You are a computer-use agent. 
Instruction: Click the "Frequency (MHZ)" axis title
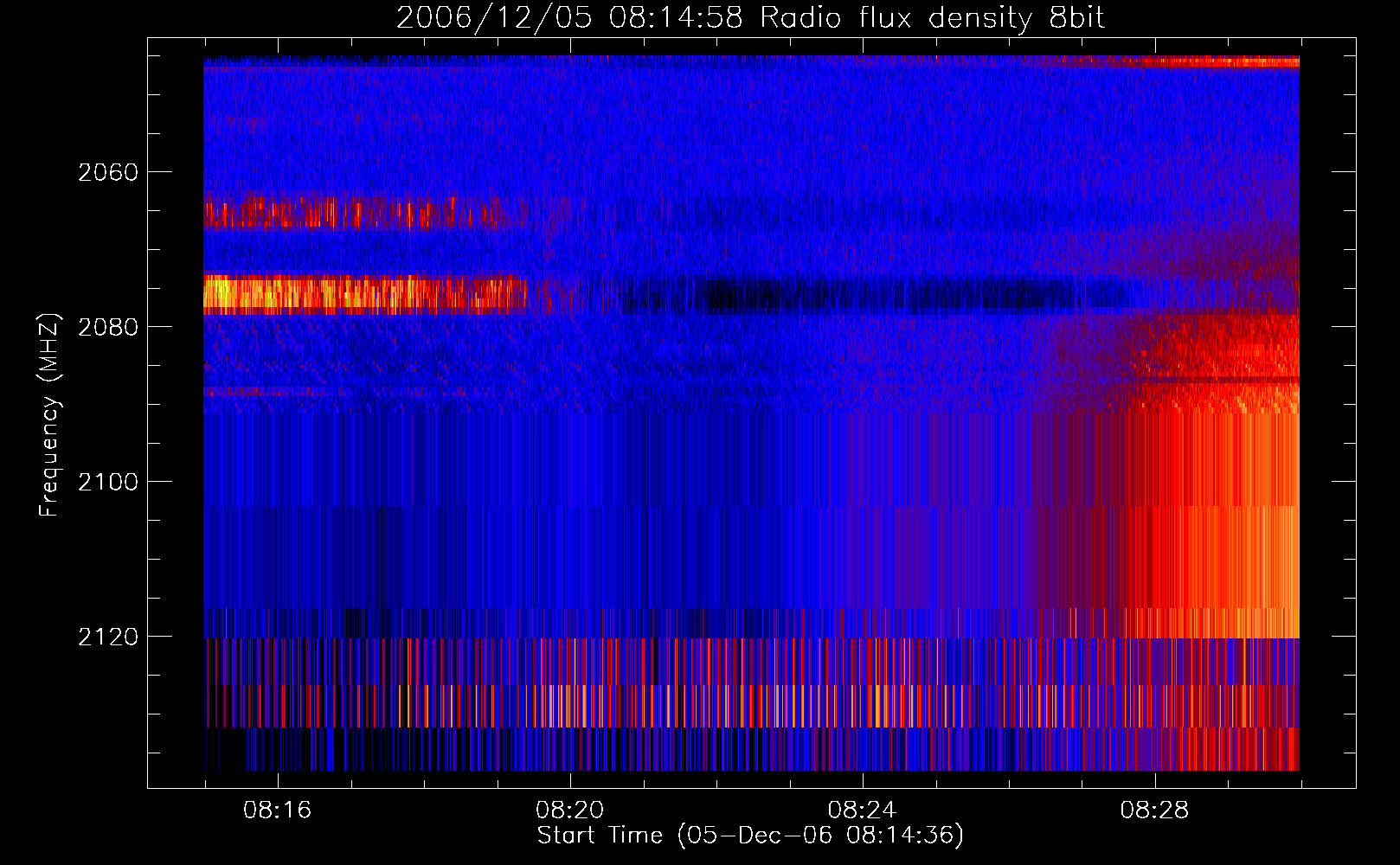pyautogui.click(x=49, y=415)
